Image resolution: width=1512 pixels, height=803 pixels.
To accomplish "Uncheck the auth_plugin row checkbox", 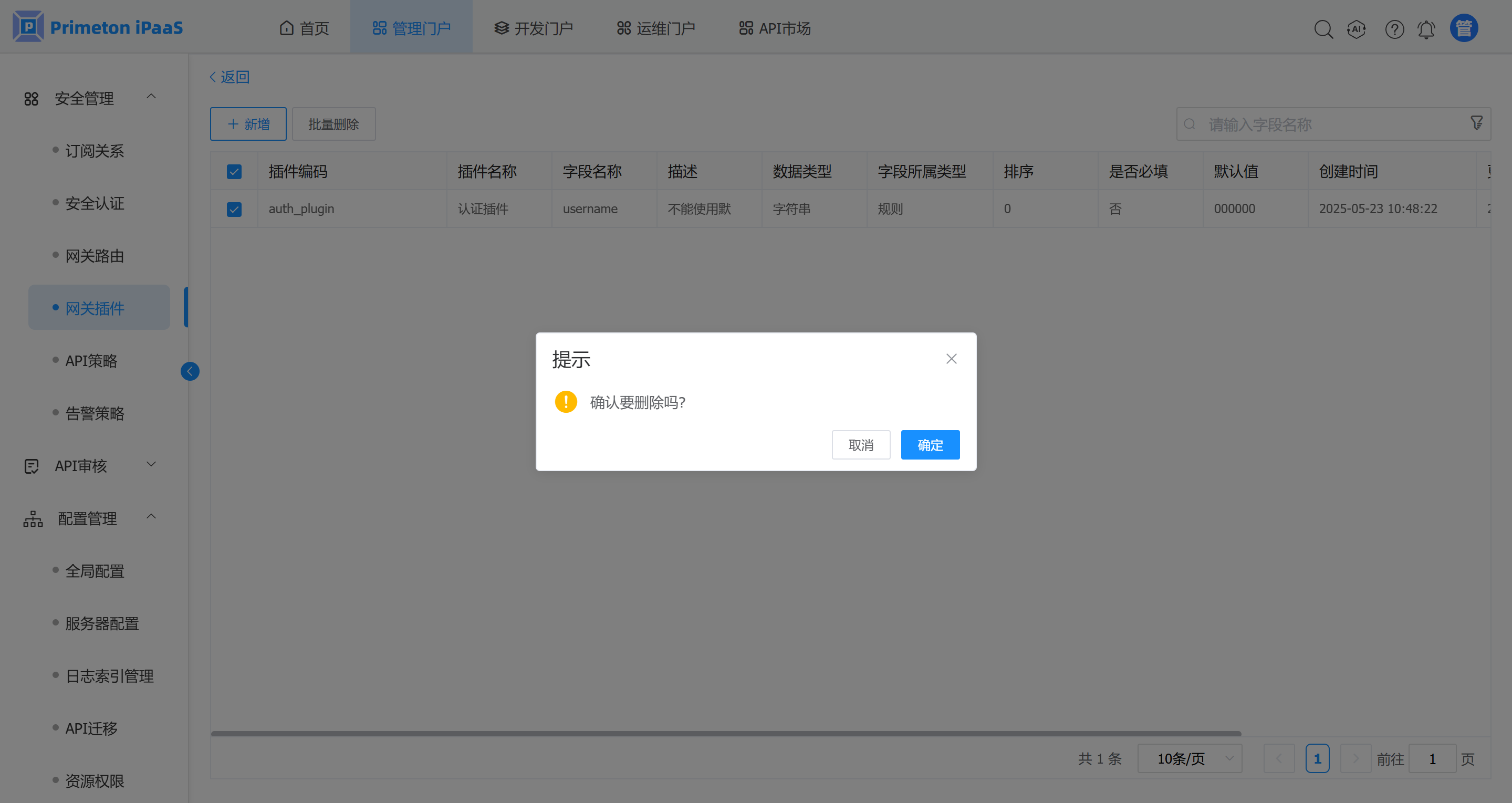I will point(234,209).
